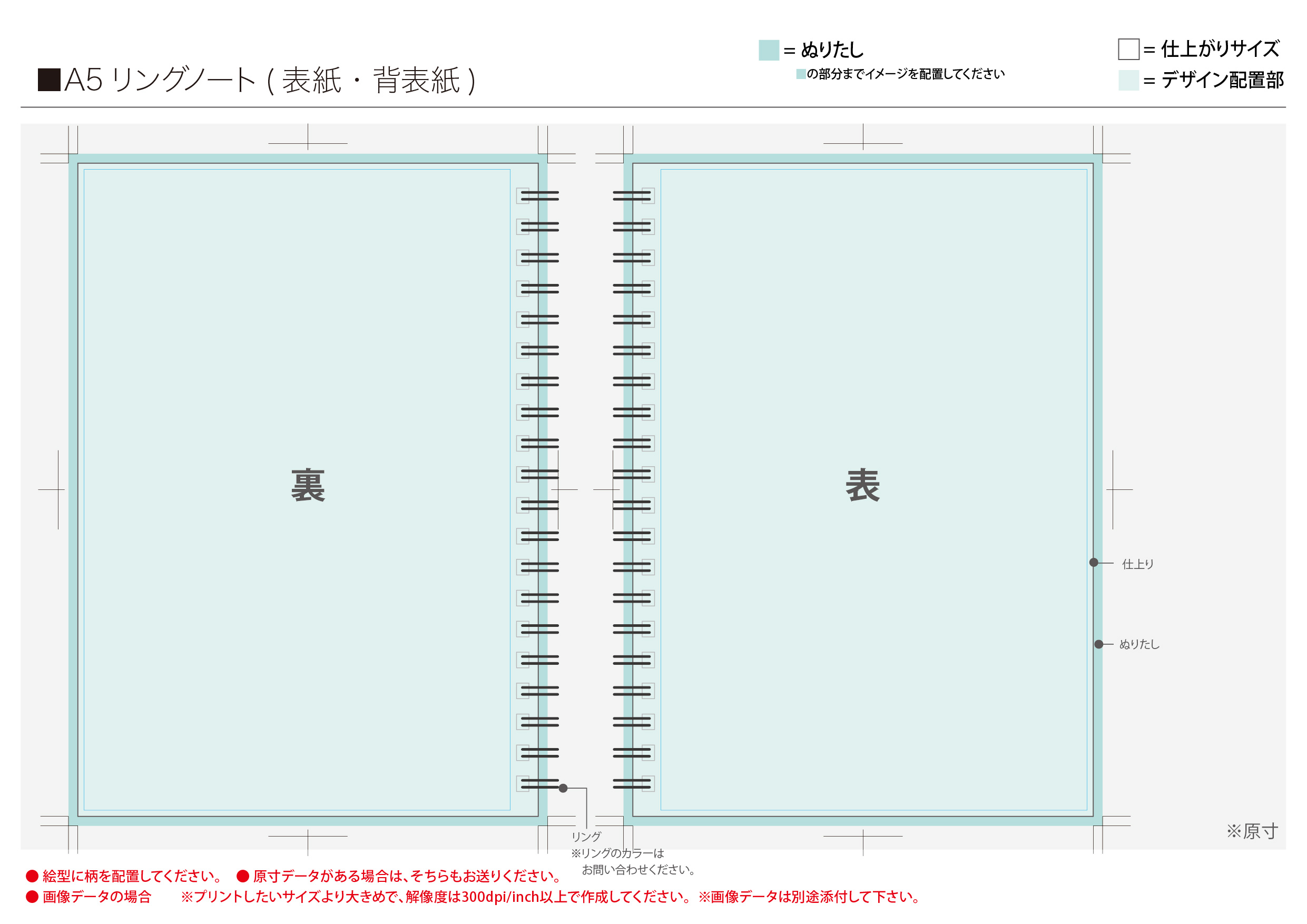The height and width of the screenshot is (924, 1307).
Task: Click the bottom ring of the front cover
Action: [631, 784]
